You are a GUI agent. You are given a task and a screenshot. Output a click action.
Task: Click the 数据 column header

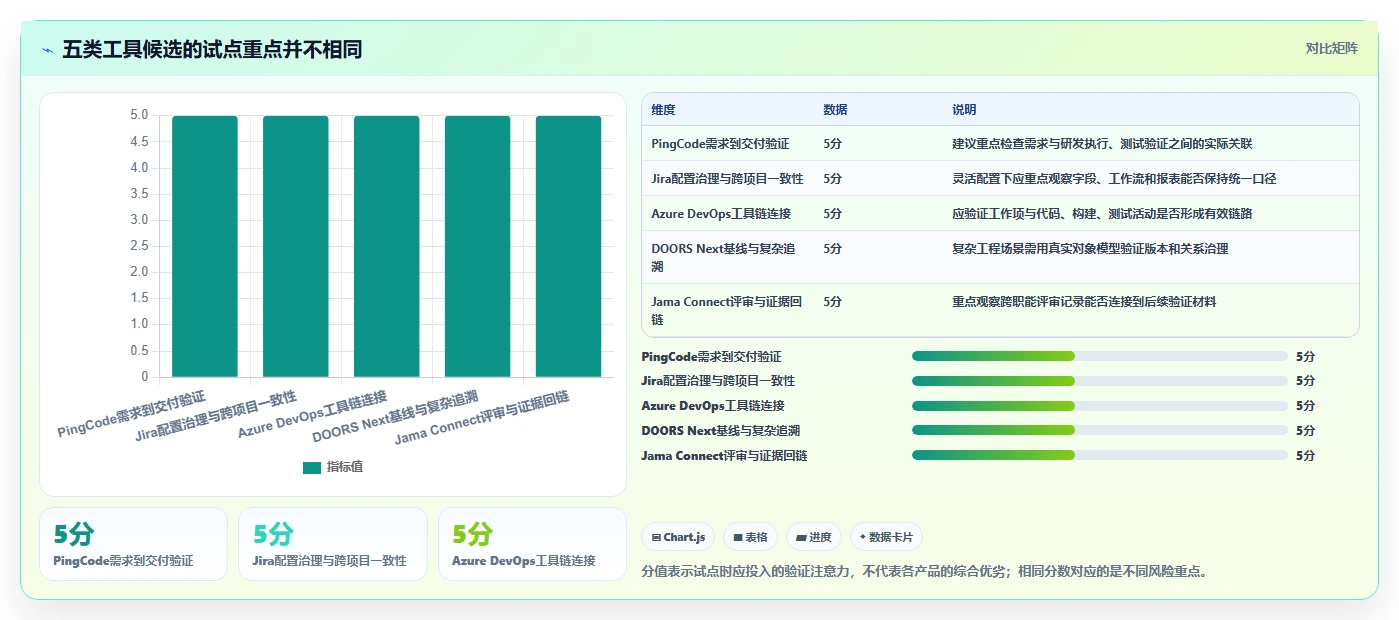[835, 110]
